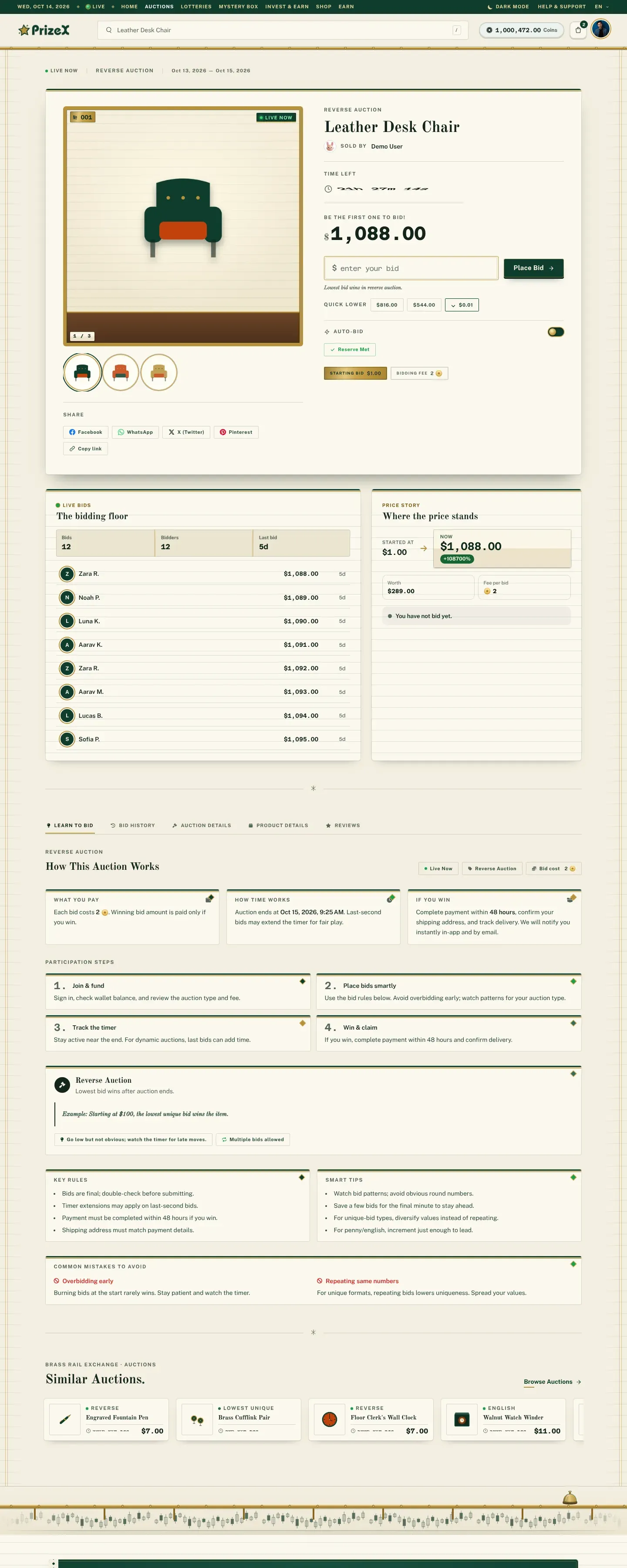Open the user profile avatar
The height and width of the screenshot is (1568, 627).
[600, 29]
